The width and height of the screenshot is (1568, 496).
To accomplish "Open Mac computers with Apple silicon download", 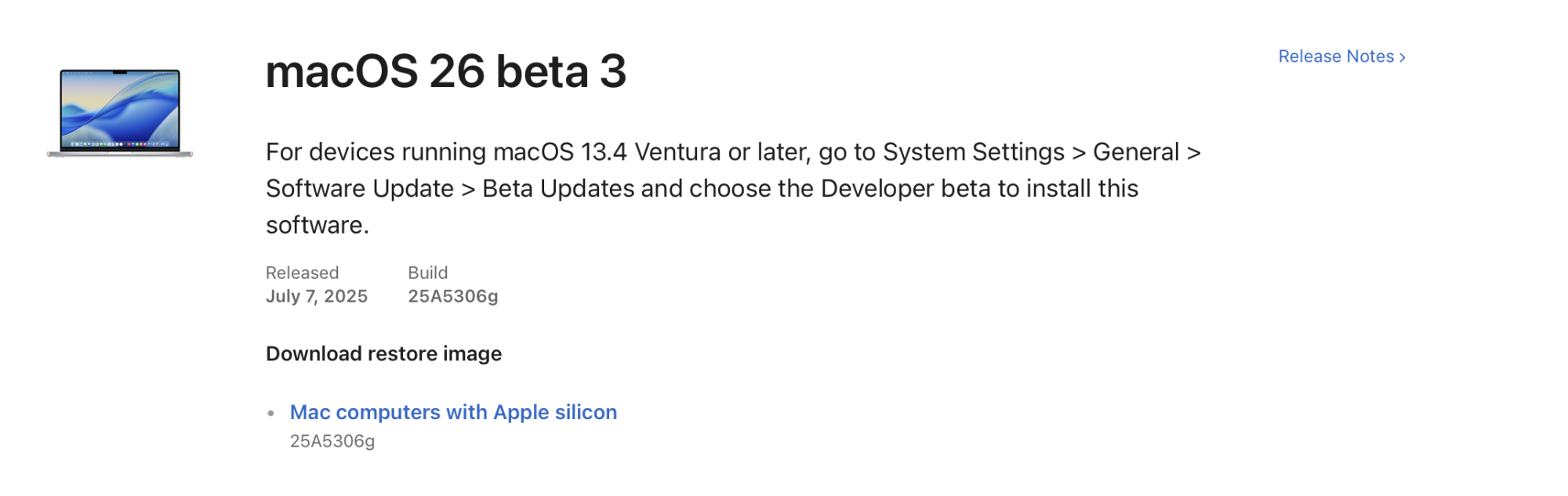I will [453, 412].
